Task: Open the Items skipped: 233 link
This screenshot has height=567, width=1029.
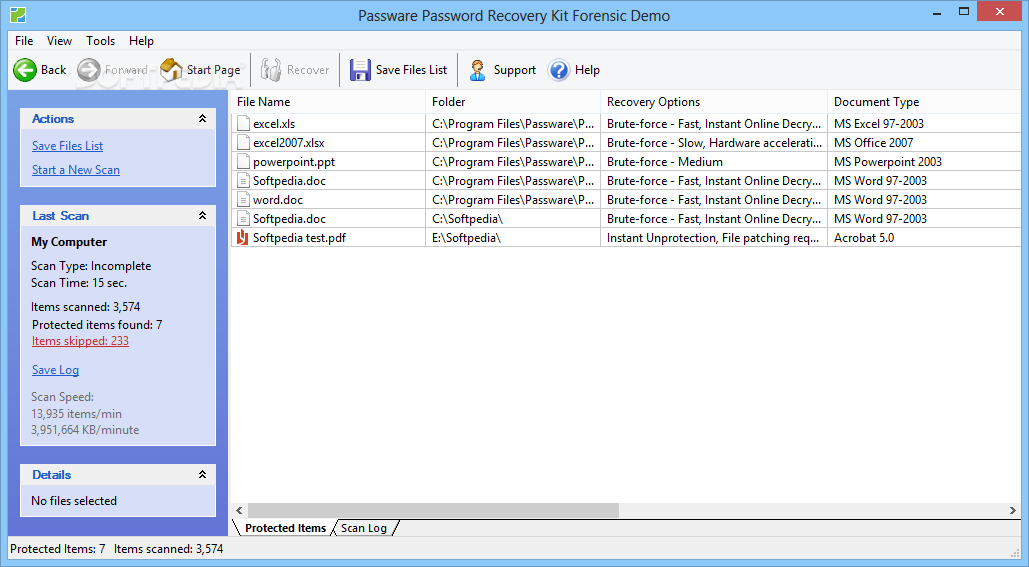Action: pos(80,341)
